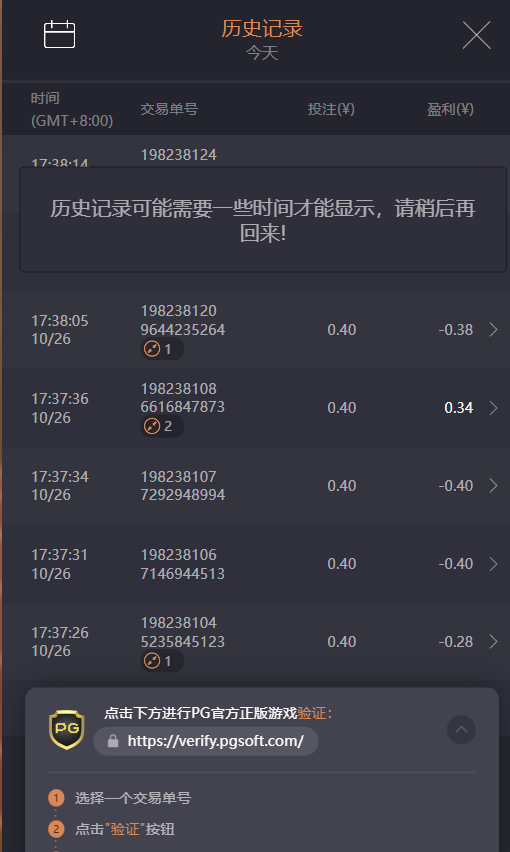The image size is (510, 852).
Task: Click free-spin badge on transaction 9644235264
Action: 162,349
